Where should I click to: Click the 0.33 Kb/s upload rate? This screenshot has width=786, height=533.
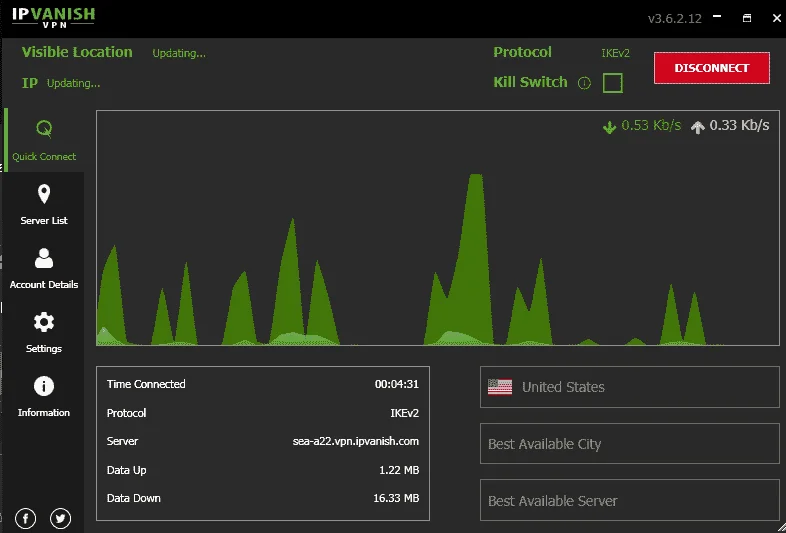pyautogui.click(x=739, y=125)
